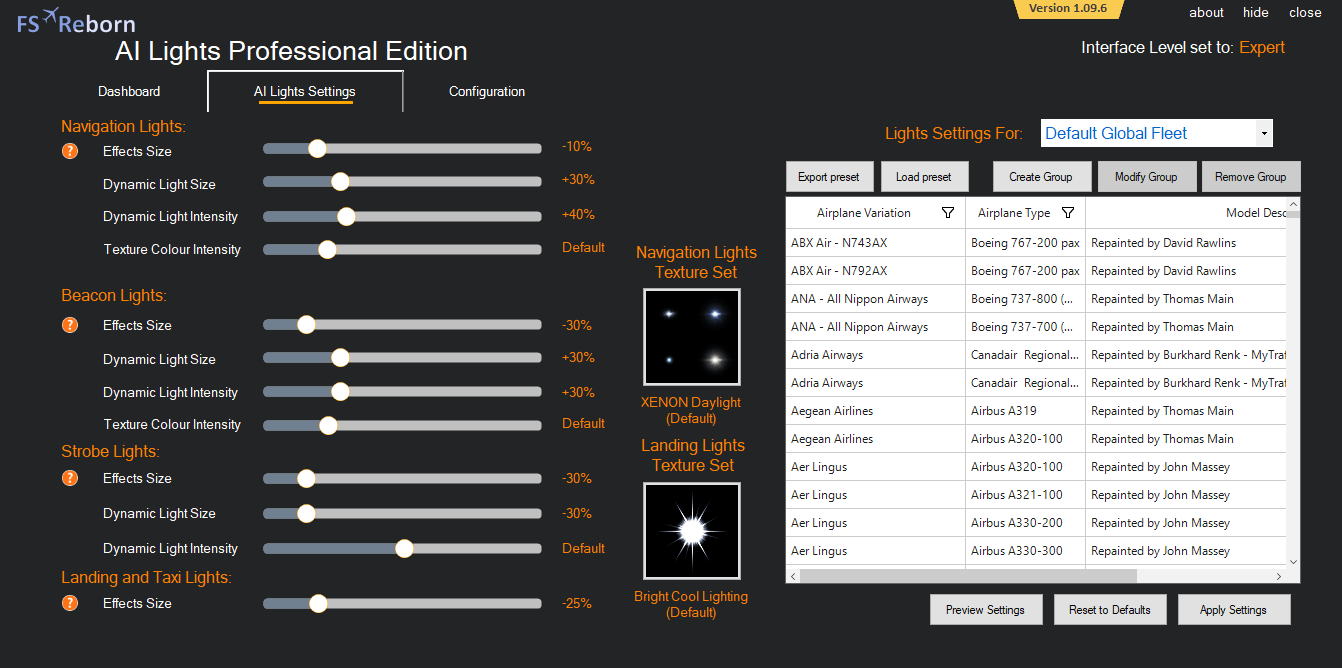The image size is (1342, 668).
Task: Select the ABX Air - N792AX row
Action: point(1036,271)
